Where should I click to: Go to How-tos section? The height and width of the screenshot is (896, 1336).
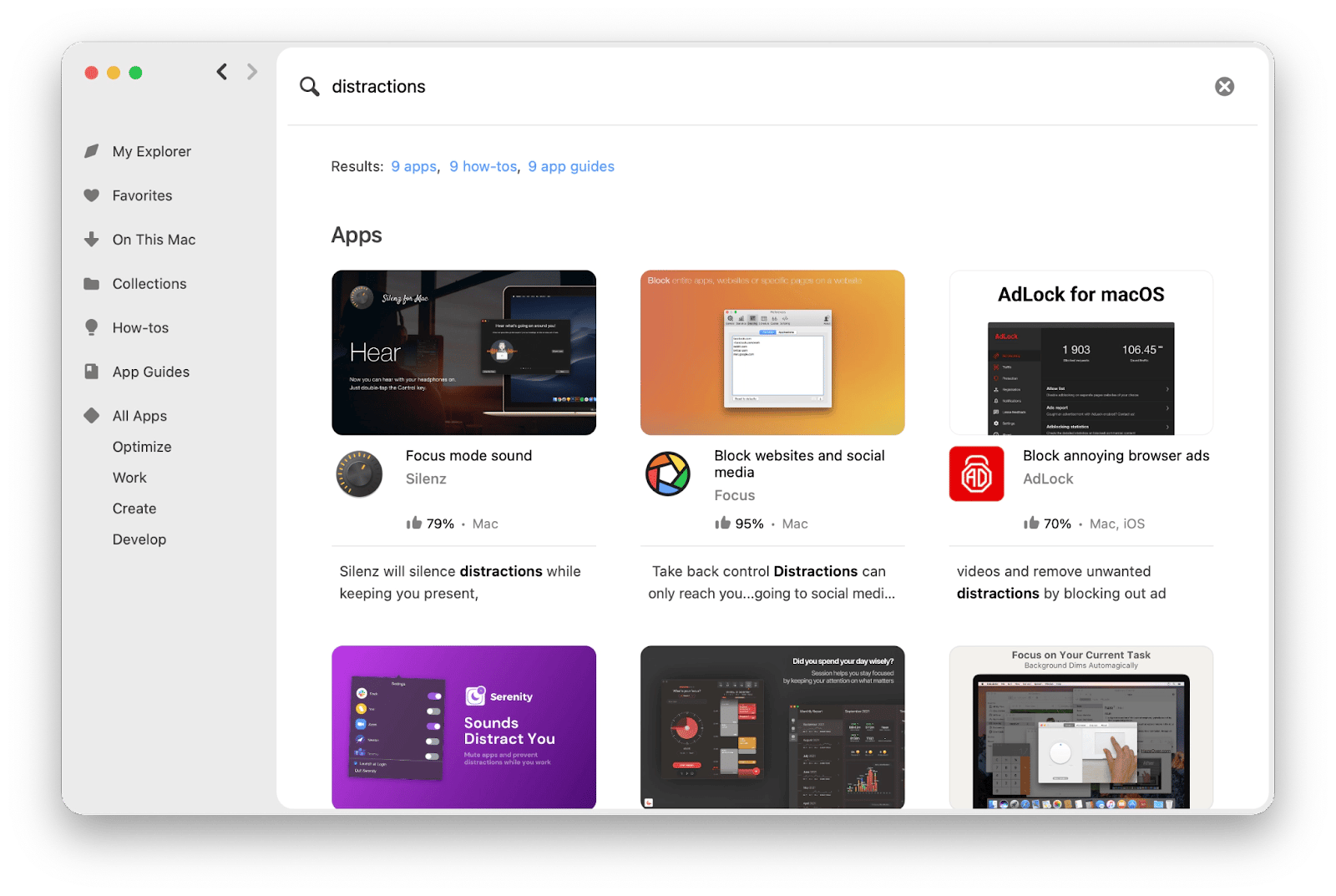[x=140, y=328]
